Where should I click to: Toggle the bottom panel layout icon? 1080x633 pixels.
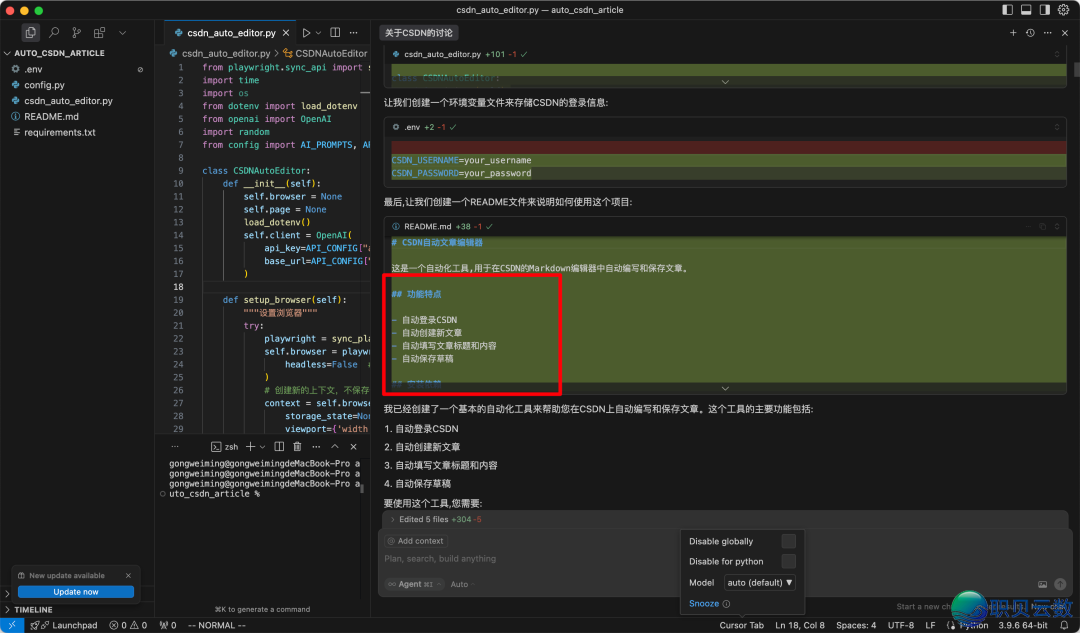pos(1027,10)
